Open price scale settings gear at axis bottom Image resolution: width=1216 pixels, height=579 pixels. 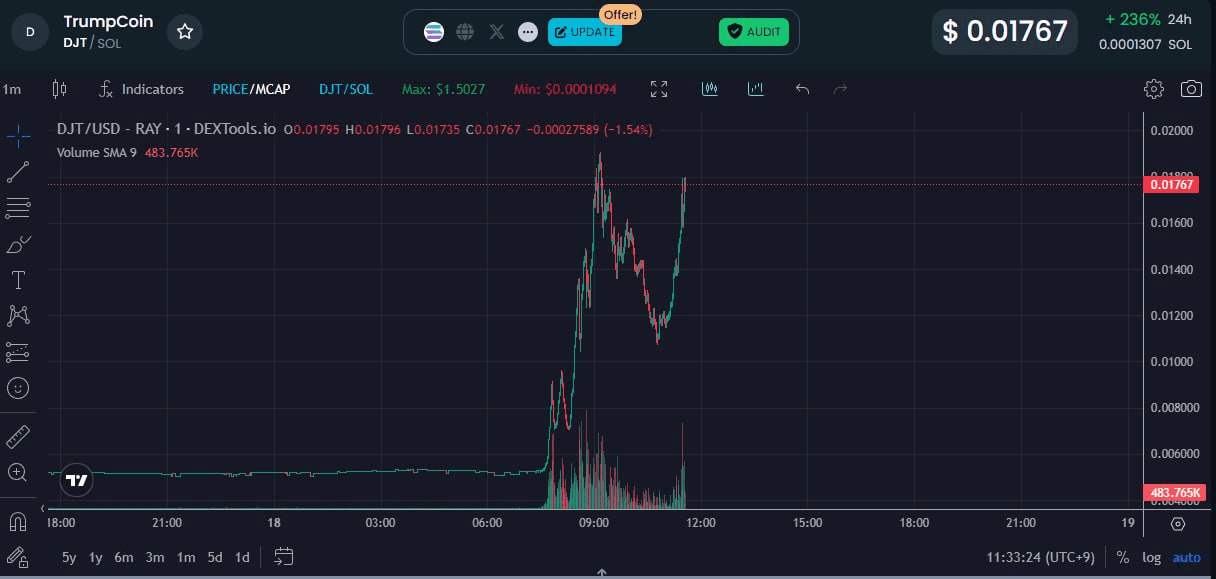click(1178, 523)
